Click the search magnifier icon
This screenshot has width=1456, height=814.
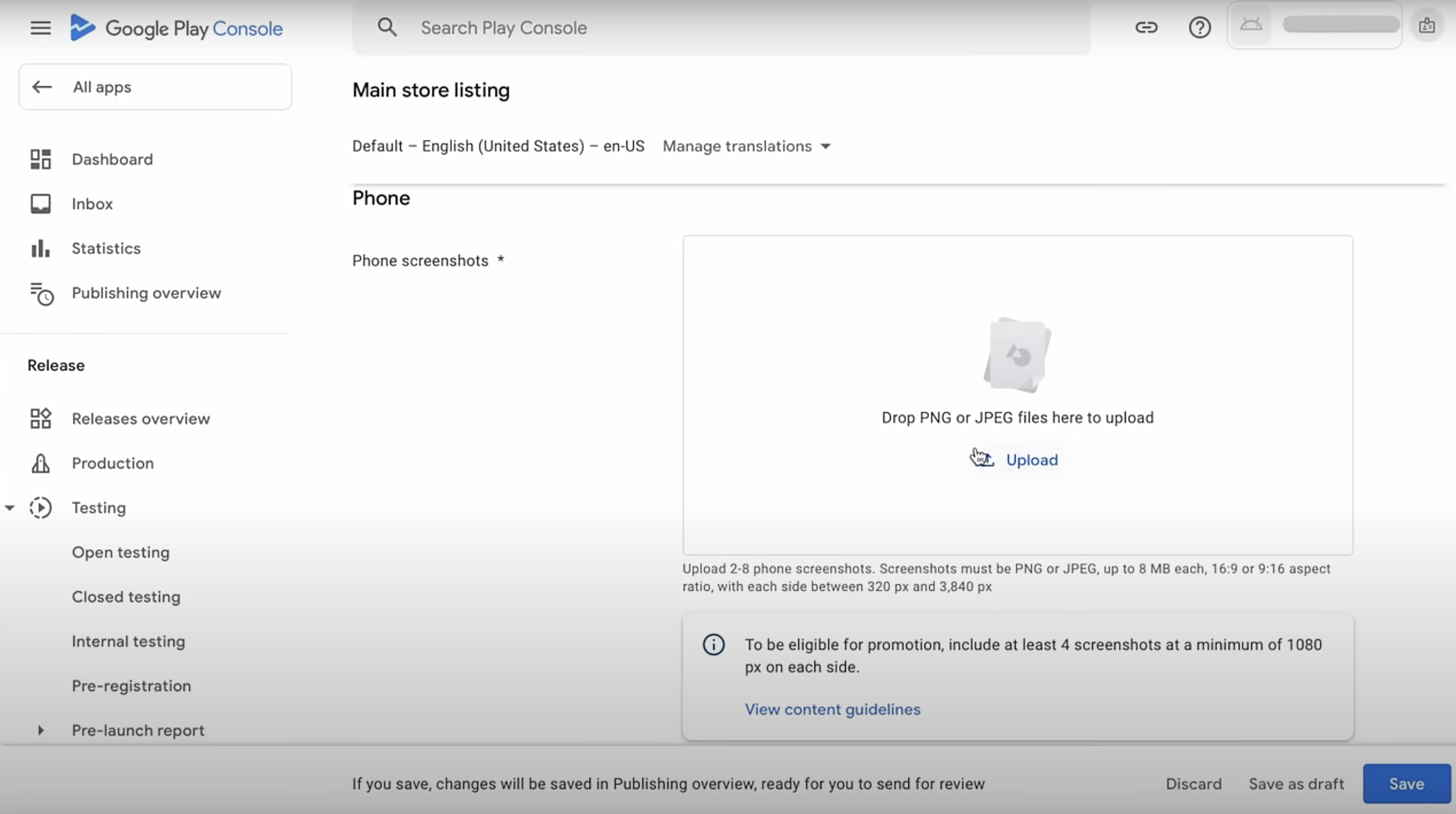[x=387, y=27]
